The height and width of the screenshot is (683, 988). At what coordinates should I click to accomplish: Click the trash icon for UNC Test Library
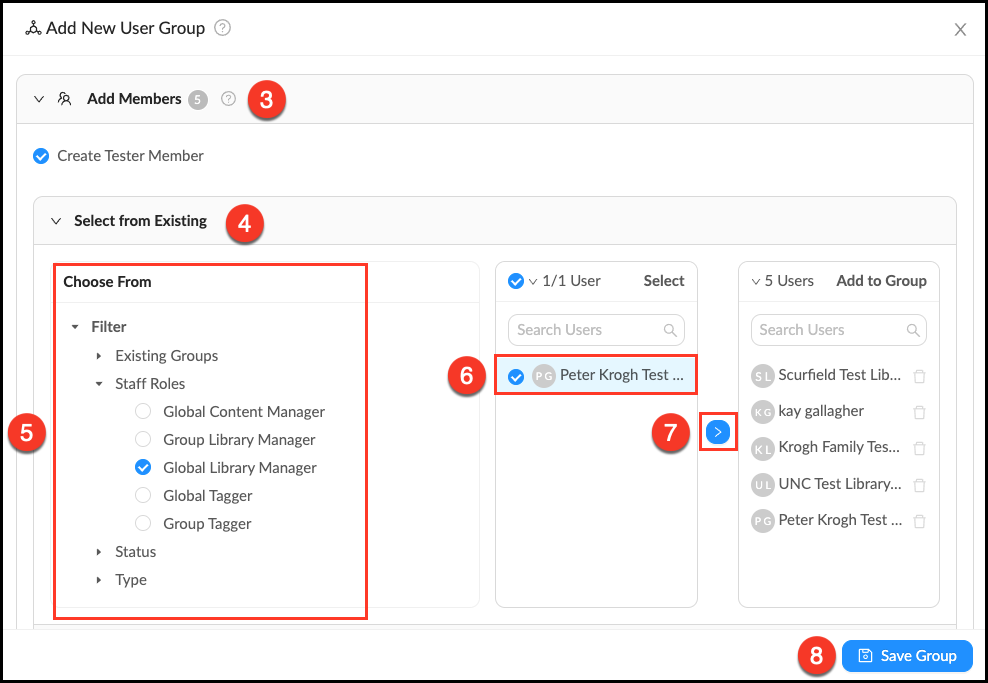coord(919,484)
